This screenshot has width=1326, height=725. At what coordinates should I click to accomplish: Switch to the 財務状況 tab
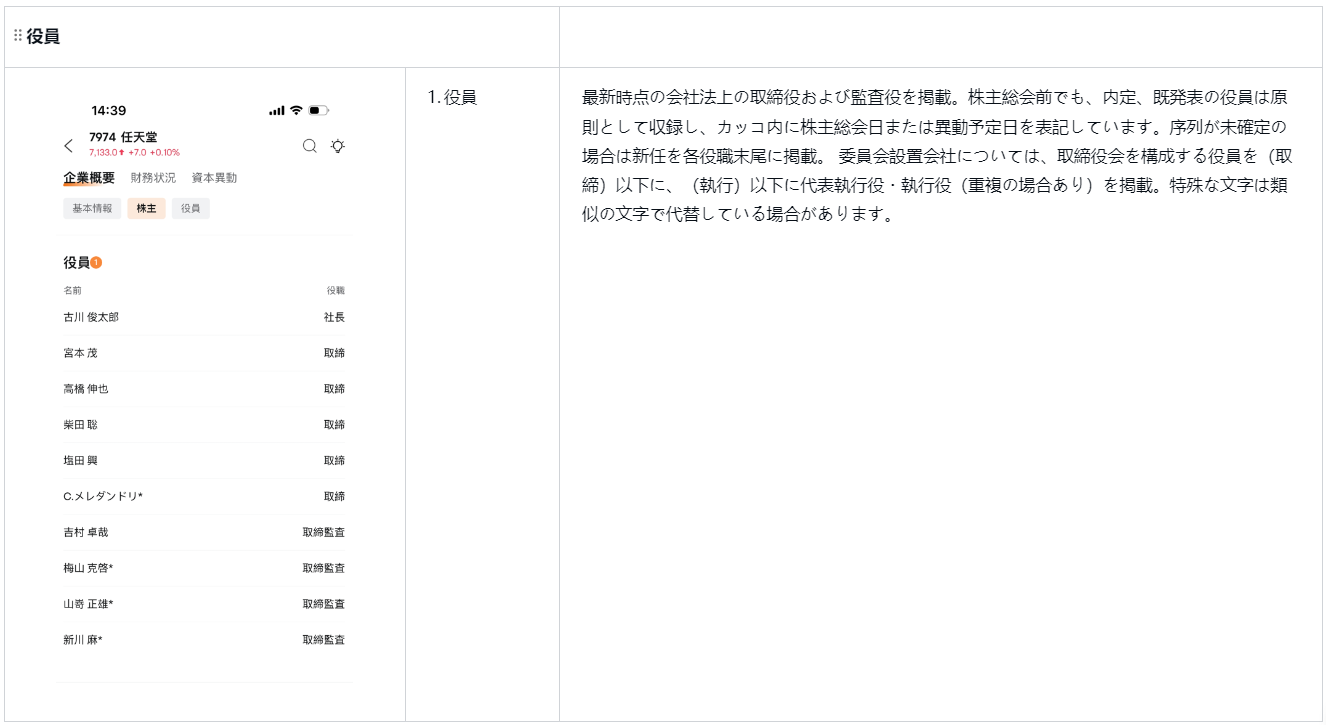[153, 178]
